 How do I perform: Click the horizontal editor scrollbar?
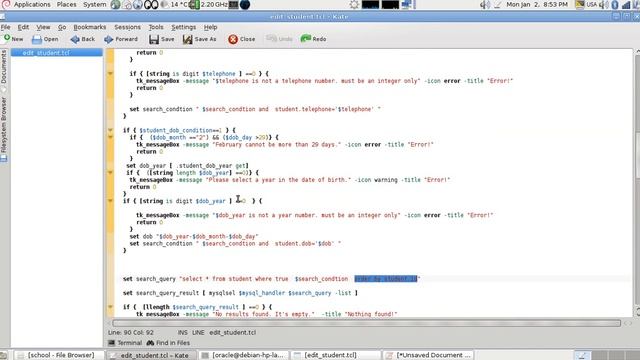click(x=367, y=323)
